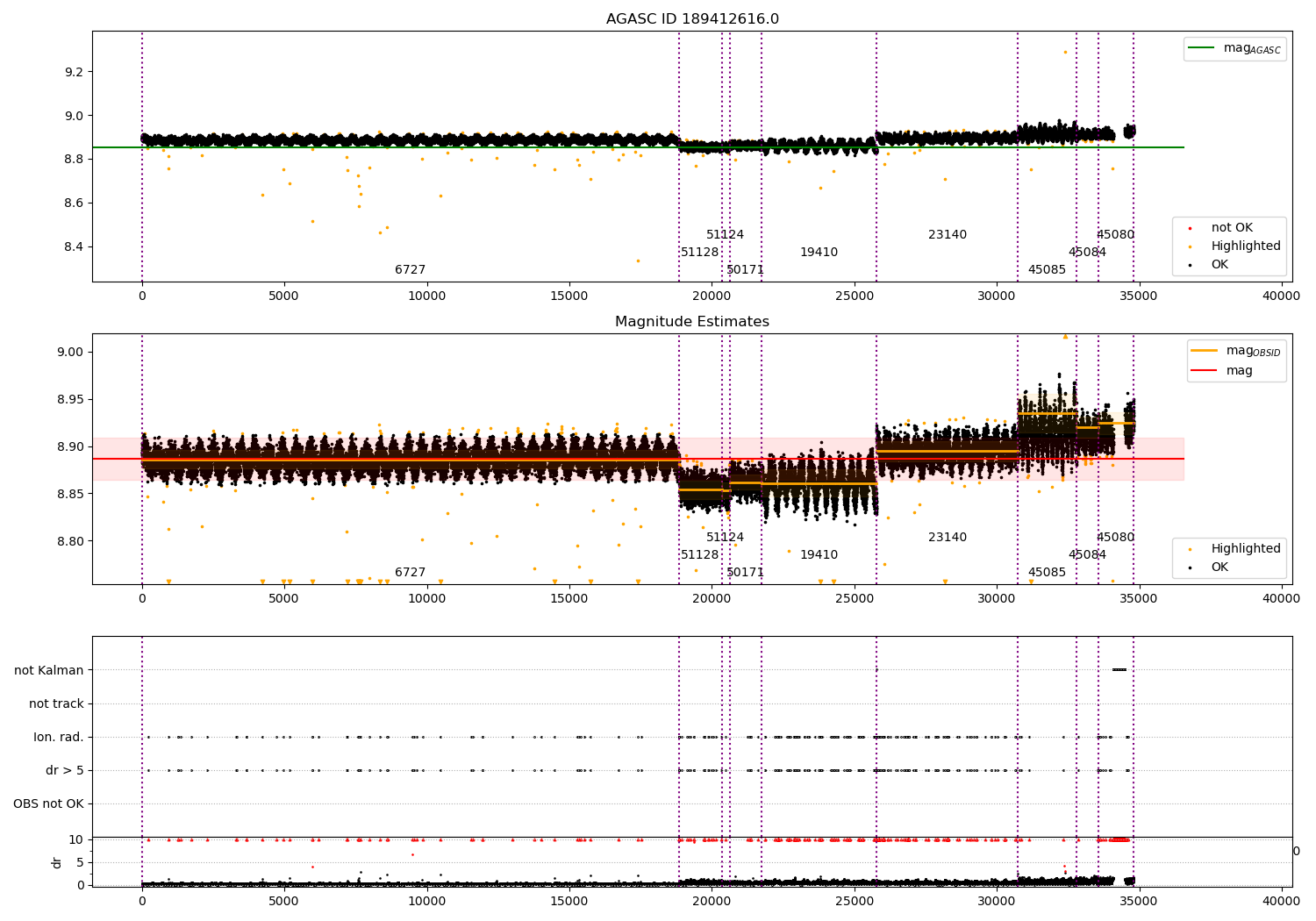Click the mag OBSID legend entry
The height and width of the screenshot is (921, 1316).
pos(1236,351)
